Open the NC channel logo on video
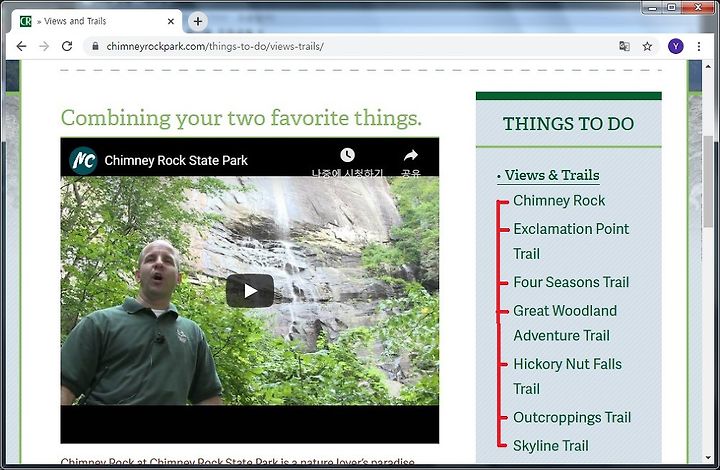This screenshot has width=720, height=470. point(83,161)
